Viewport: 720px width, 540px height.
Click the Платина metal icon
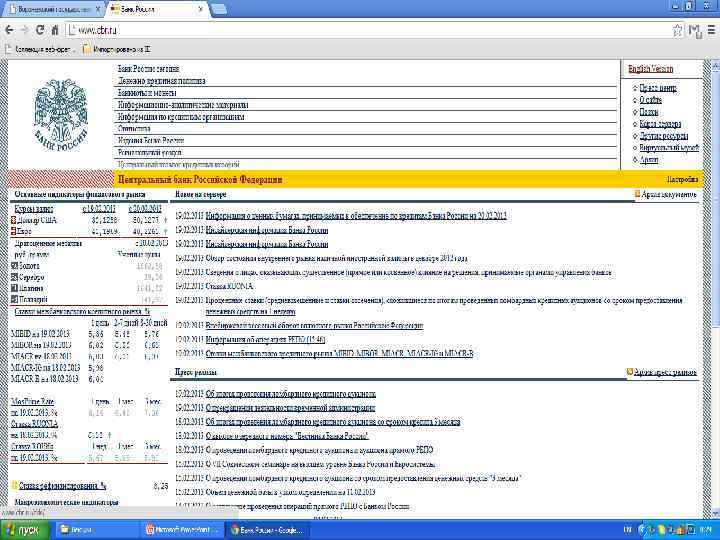(x=14, y=288)
